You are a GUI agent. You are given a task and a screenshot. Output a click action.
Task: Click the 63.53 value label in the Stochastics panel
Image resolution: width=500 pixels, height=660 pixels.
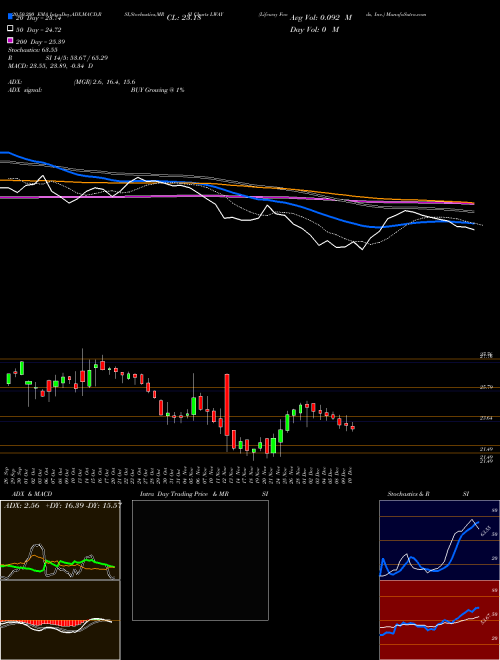click(x=484, y=532)
